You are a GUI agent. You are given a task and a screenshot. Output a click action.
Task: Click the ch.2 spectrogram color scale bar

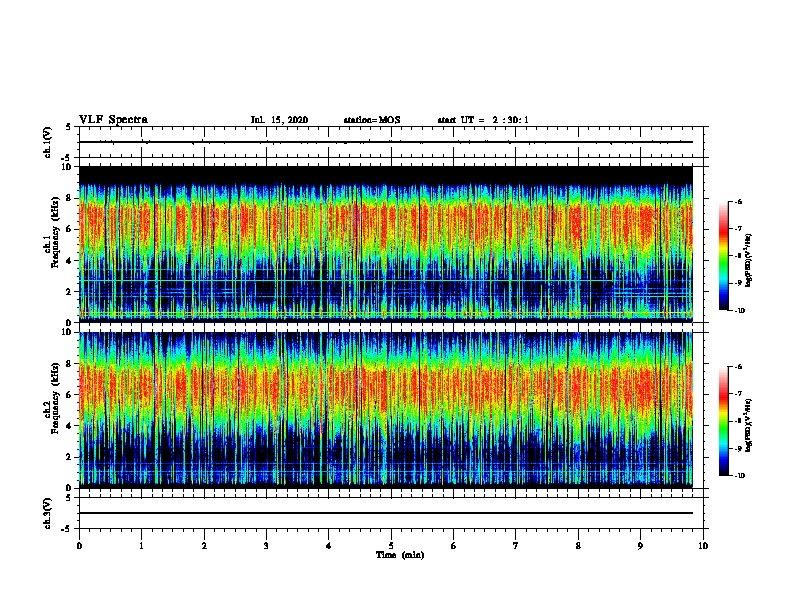click(723, 421)
